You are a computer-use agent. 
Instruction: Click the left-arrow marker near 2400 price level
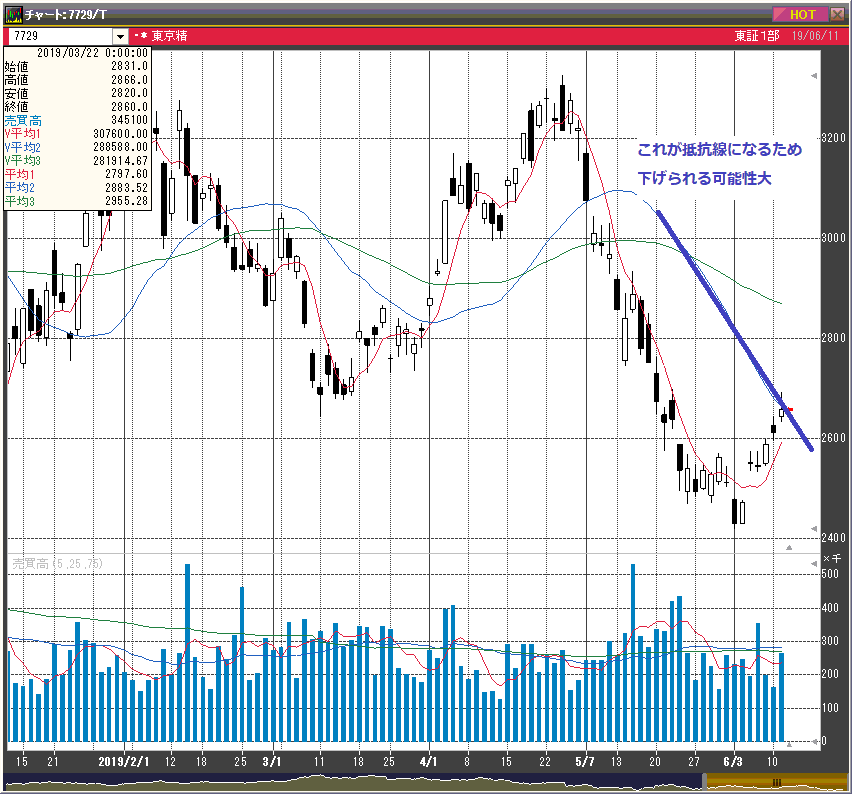(x=814, y=528)
